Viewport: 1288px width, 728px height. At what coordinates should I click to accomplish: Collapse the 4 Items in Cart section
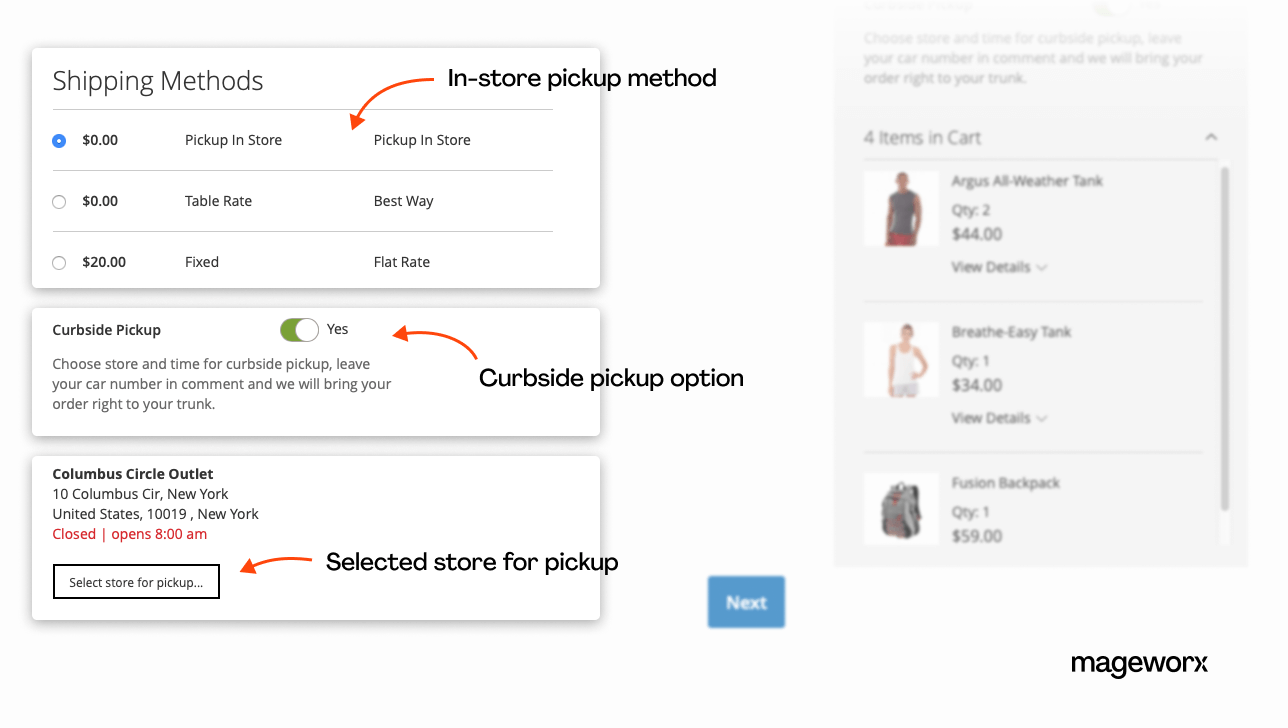[1211, 137]
